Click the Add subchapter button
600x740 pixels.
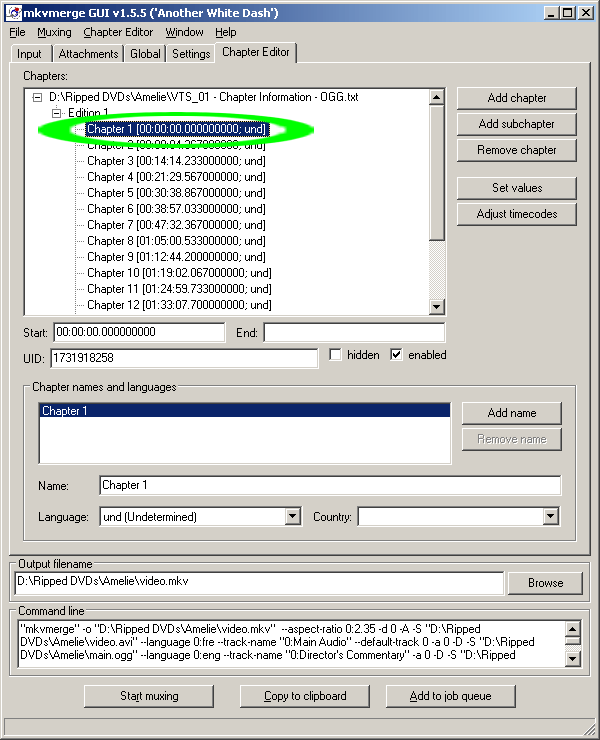[517, 124]
